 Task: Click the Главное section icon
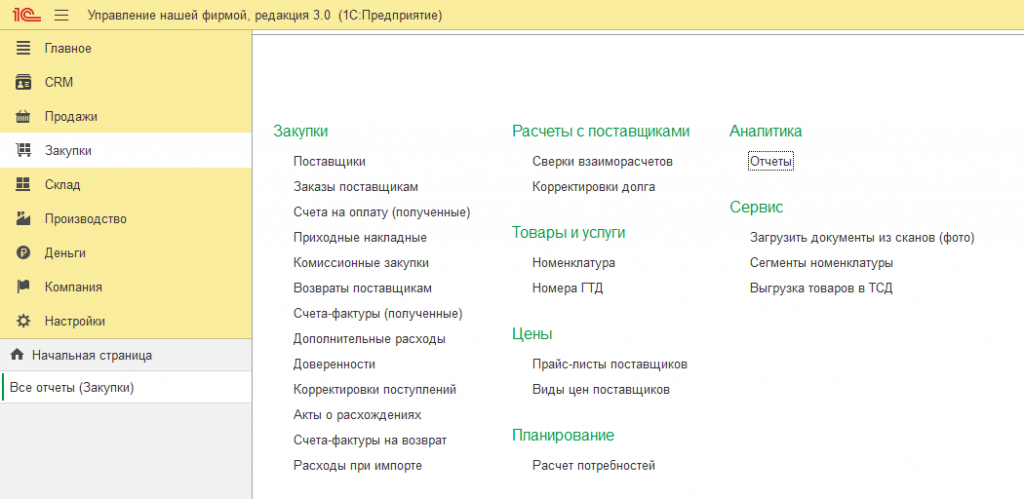[x=24, y=48]
